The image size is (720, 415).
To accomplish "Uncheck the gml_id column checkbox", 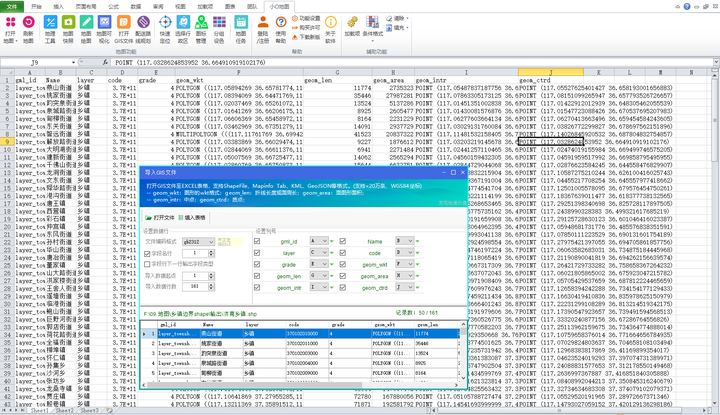I will coord(258,242).
